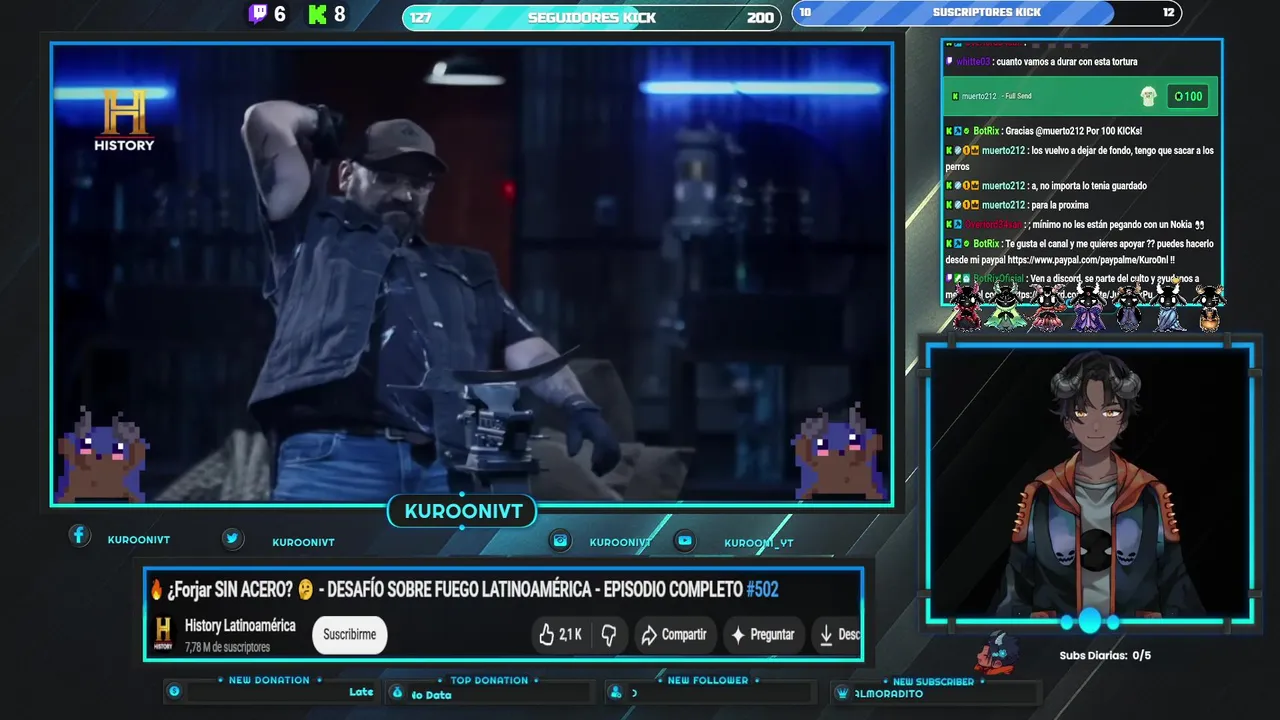
Task: Click '7,78 M de suscriptores' text
Action: pos(227,647)
